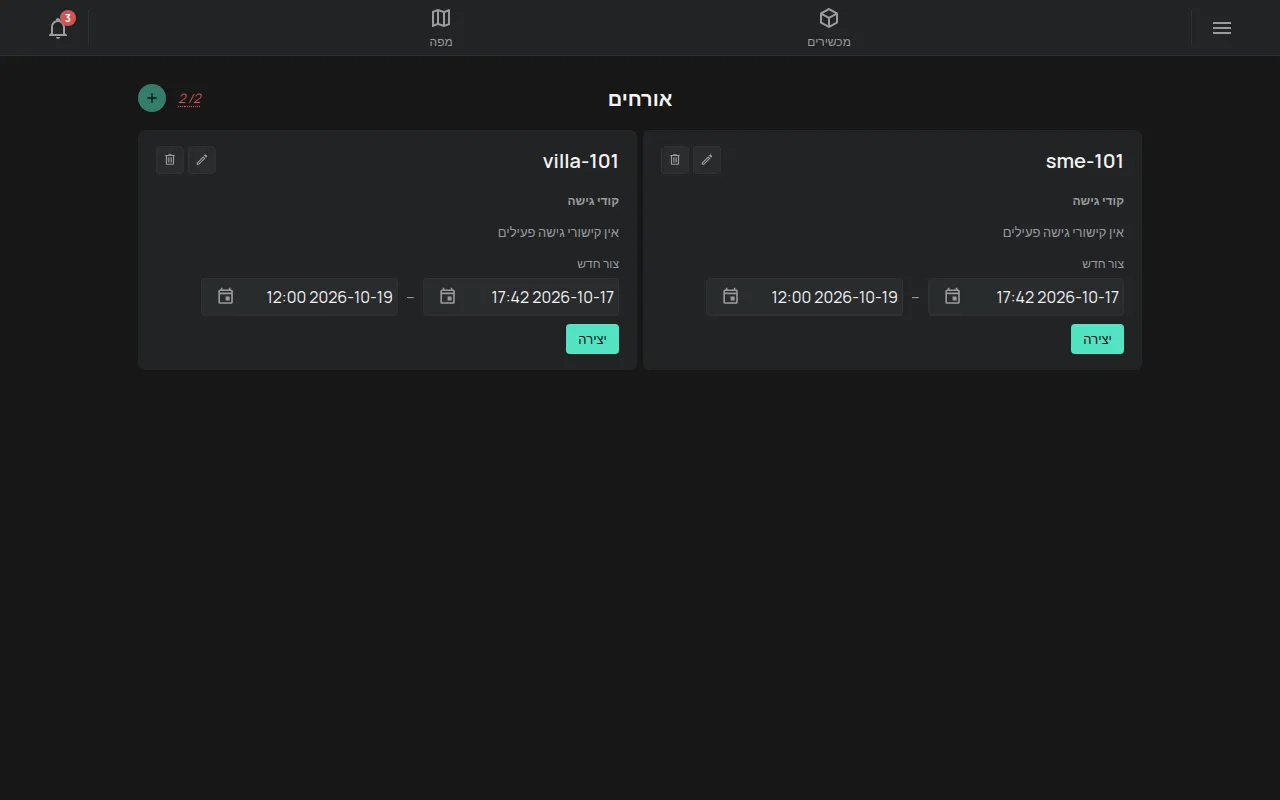Open start date calendar for sme-101
This screenshot has height=800, width=1280.
(952, 296)
